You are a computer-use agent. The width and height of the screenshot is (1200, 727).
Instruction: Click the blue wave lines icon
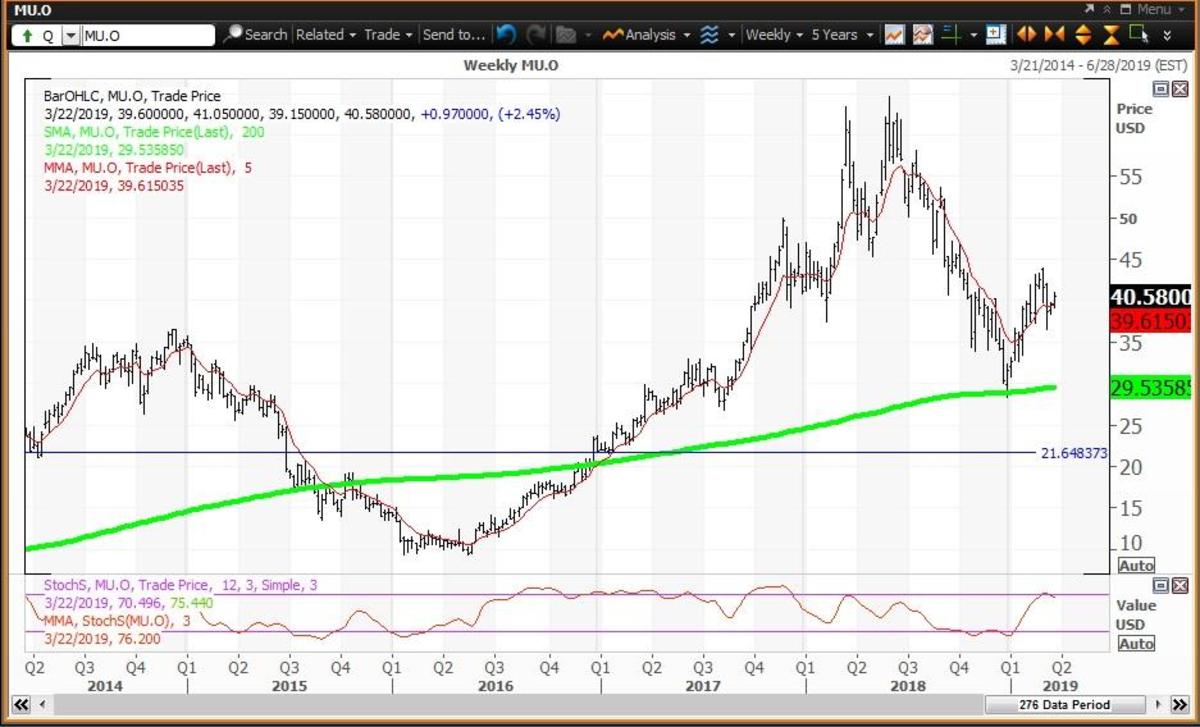(709, 35)
